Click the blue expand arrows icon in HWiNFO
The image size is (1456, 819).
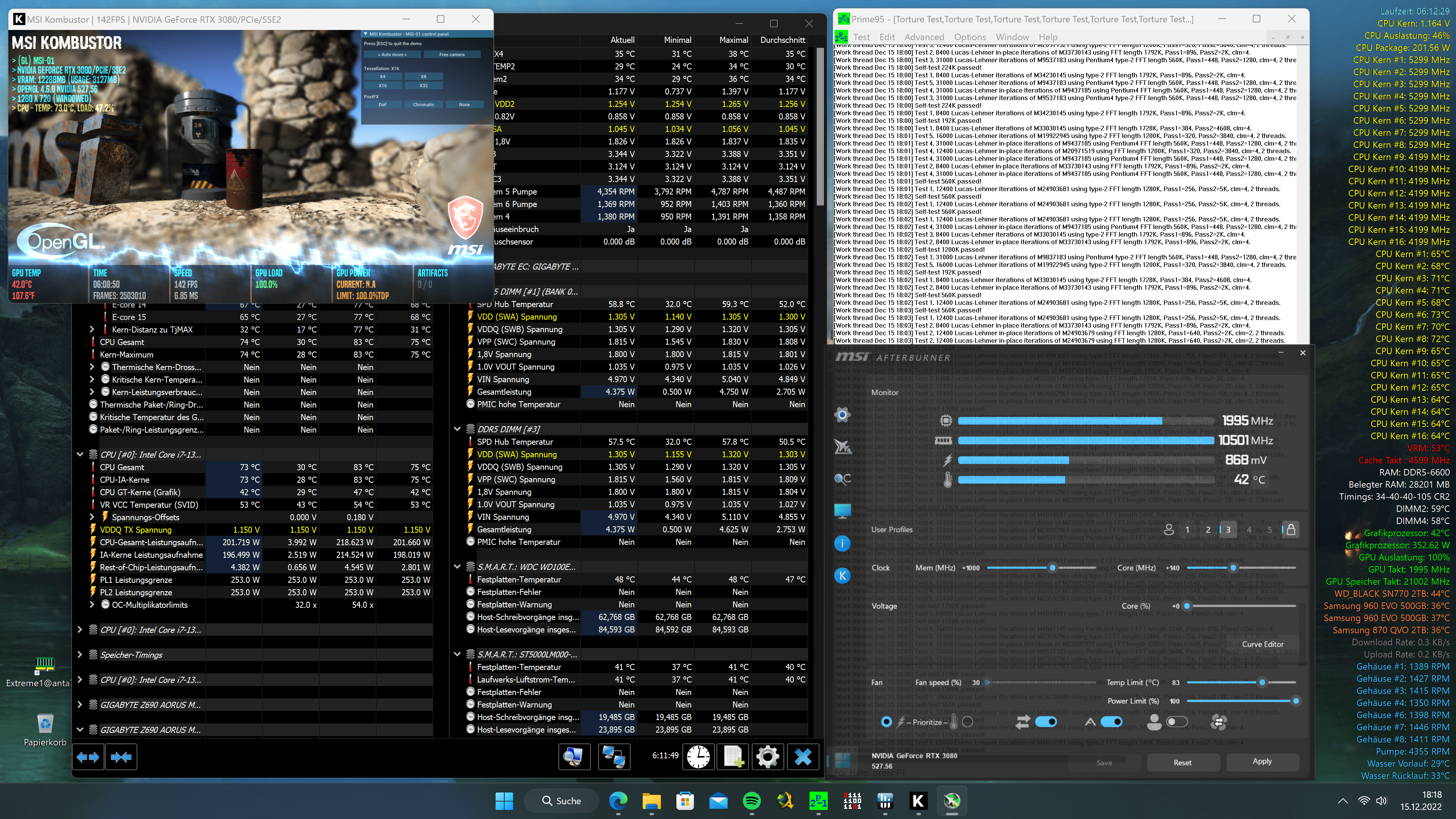point(88,757)
